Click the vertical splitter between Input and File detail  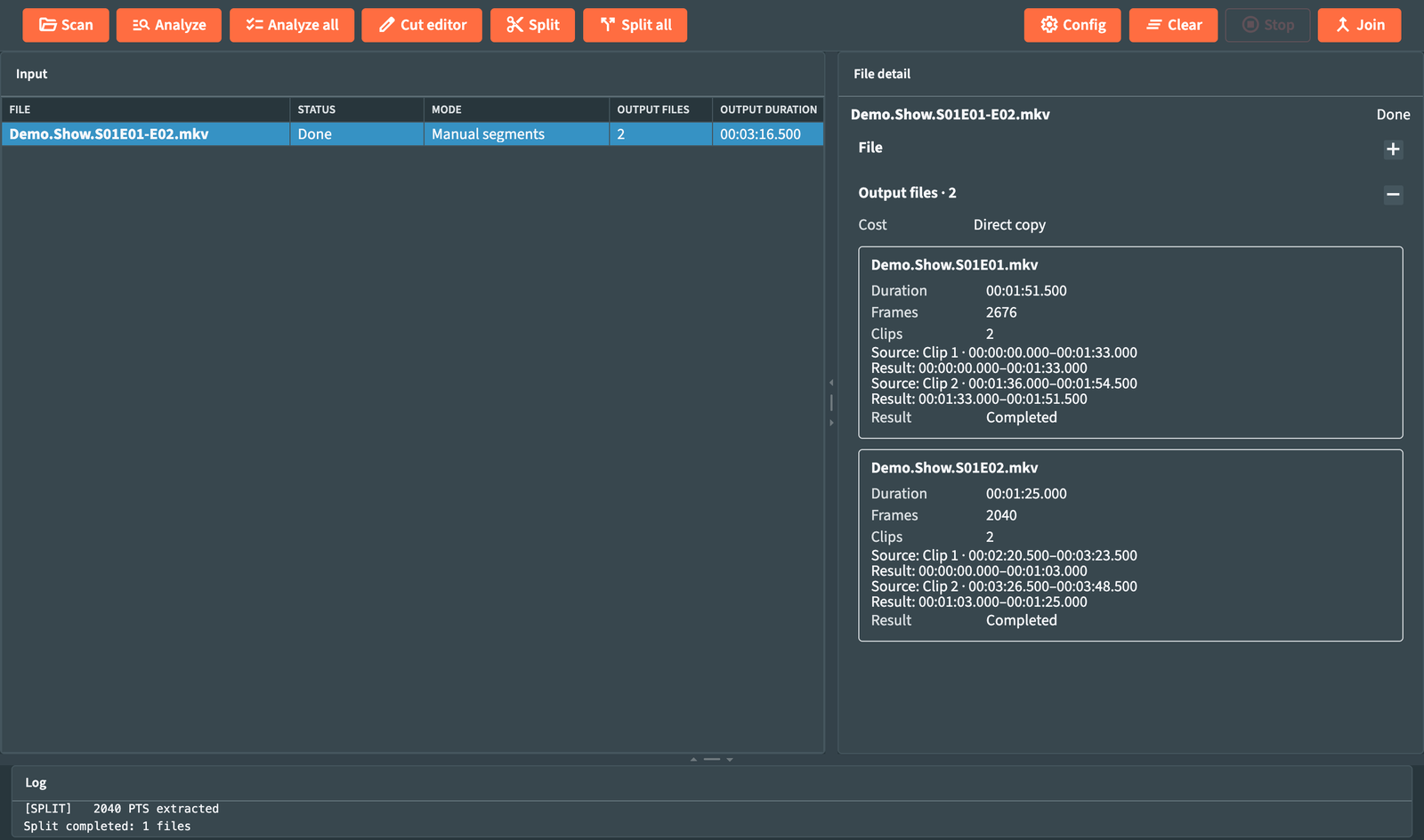tap(831, 402)
